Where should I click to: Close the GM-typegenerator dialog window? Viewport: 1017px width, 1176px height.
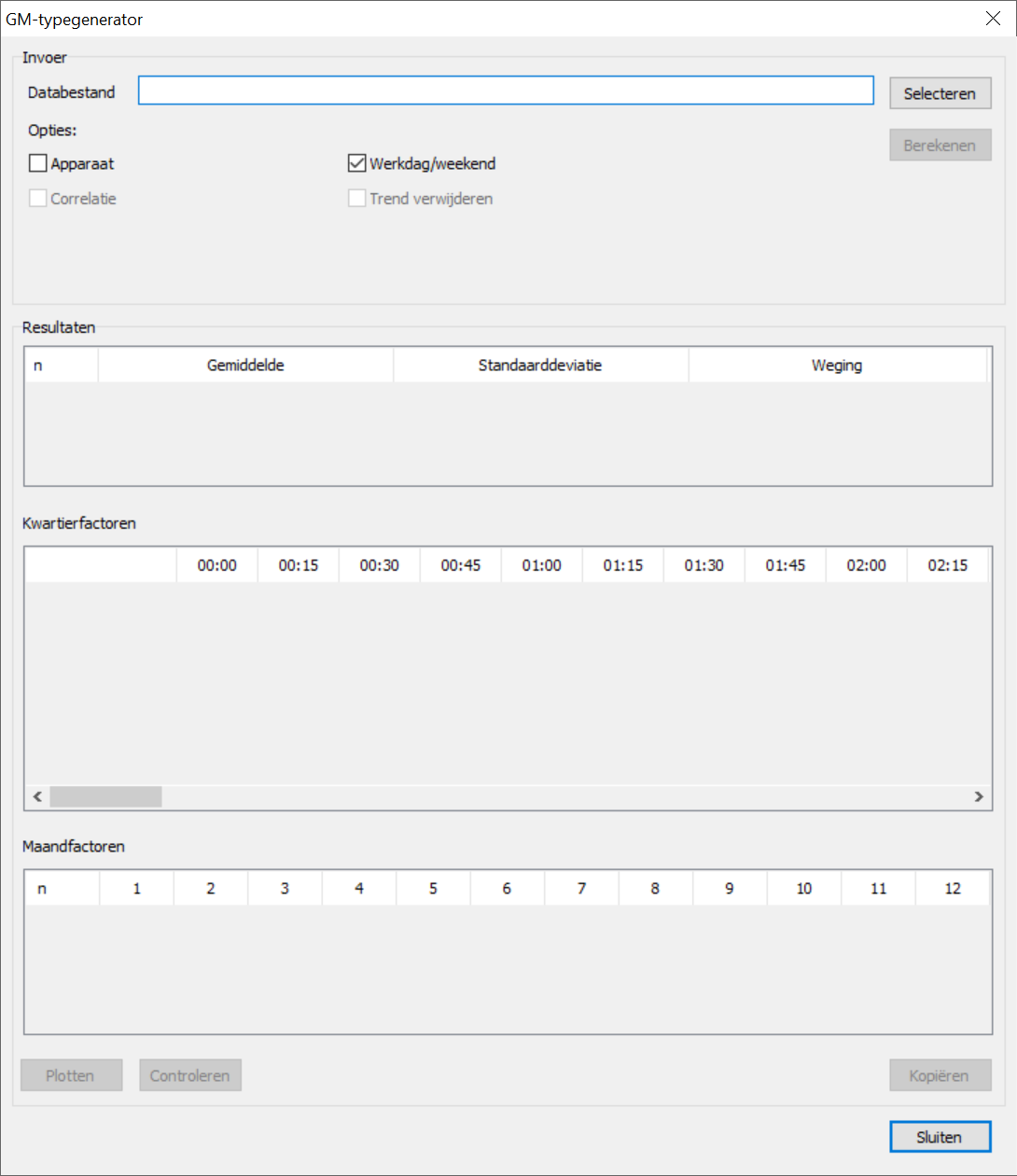point(993,19)
